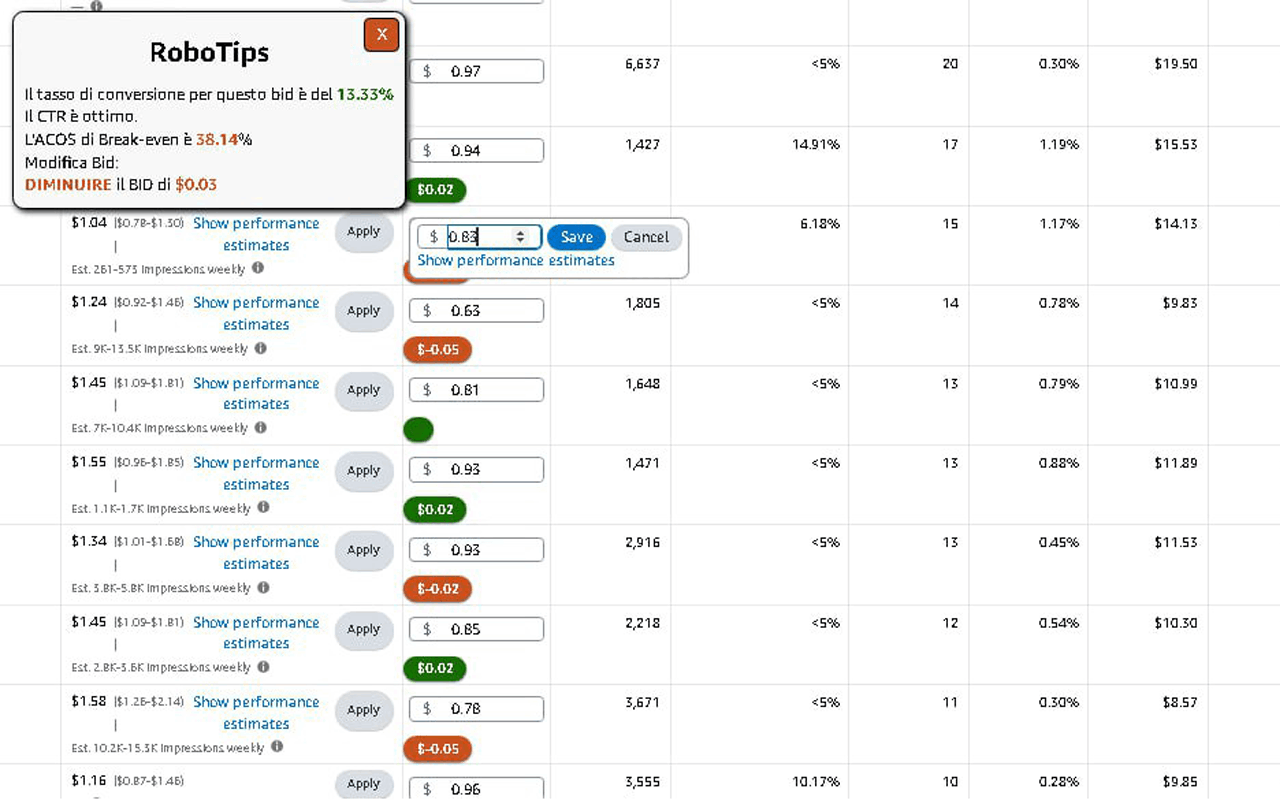The height and width of the screenshot is (800, 1280).
Task: Click the green $0.02 badge under 0.85 bid
Action: (435, 668)
